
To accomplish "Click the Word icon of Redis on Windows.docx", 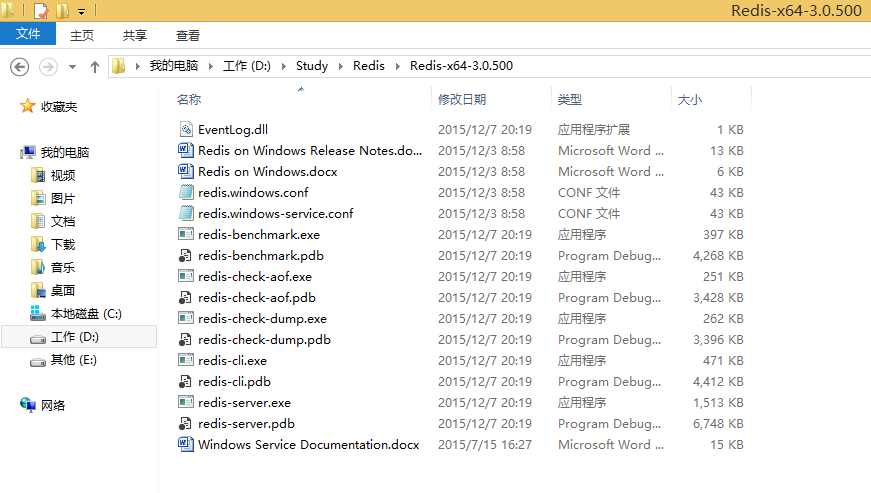I will (186, 172).
